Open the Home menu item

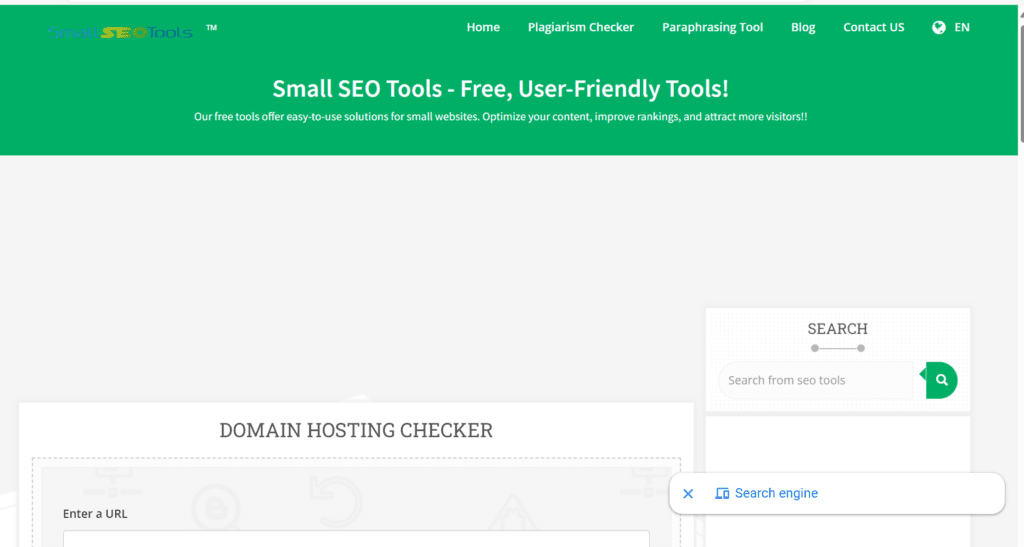[x=483, y=27]
